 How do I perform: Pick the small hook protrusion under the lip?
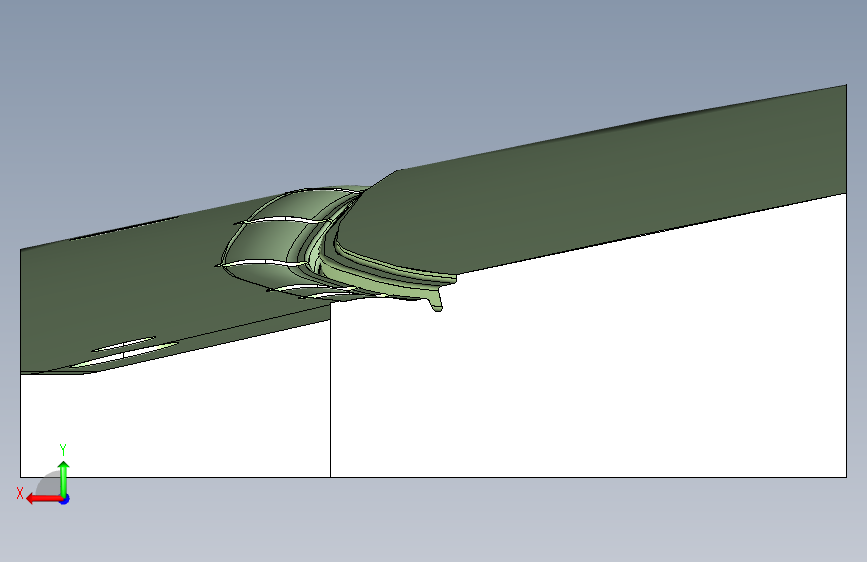(x=436, y=303)
